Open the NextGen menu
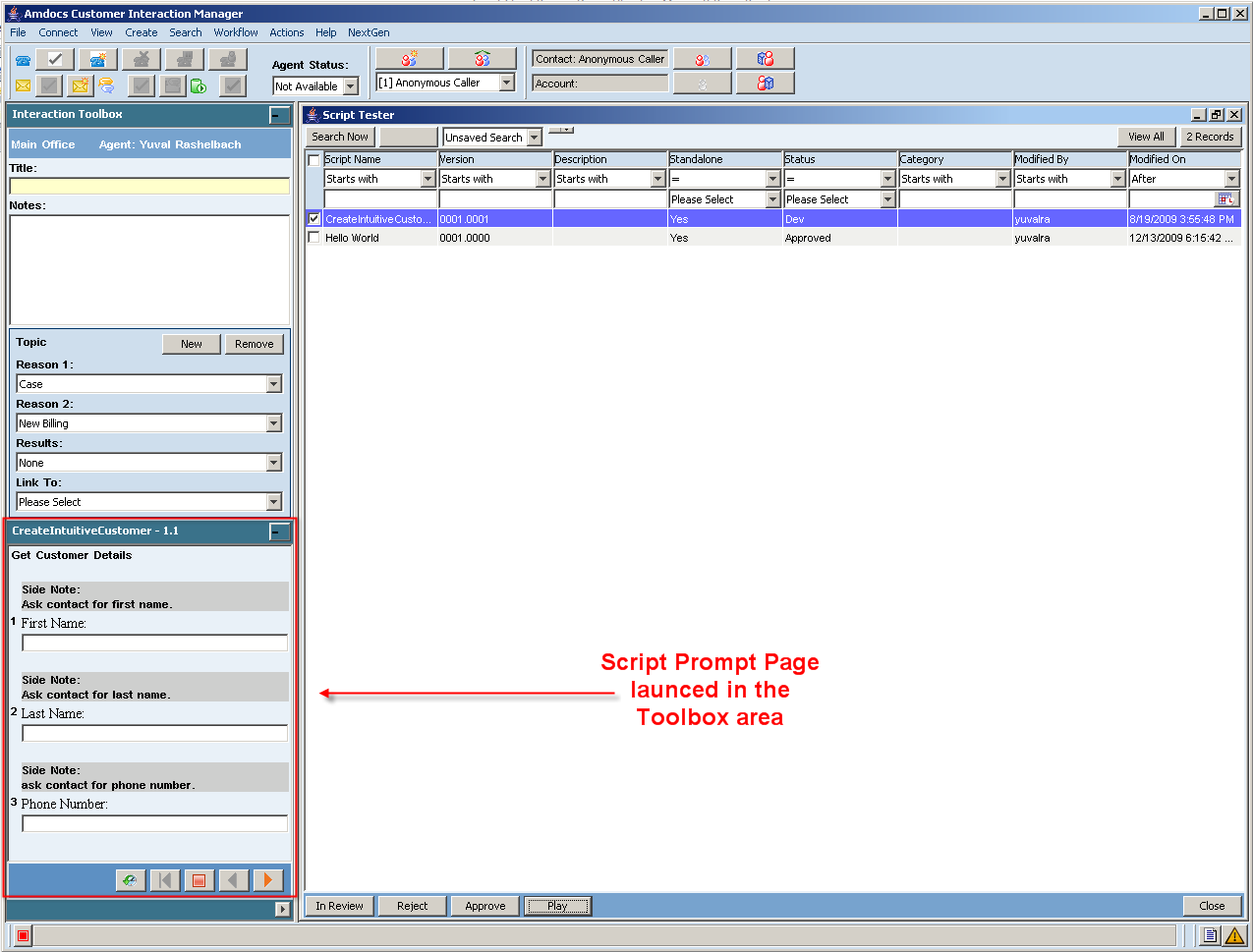 (369, 32)
